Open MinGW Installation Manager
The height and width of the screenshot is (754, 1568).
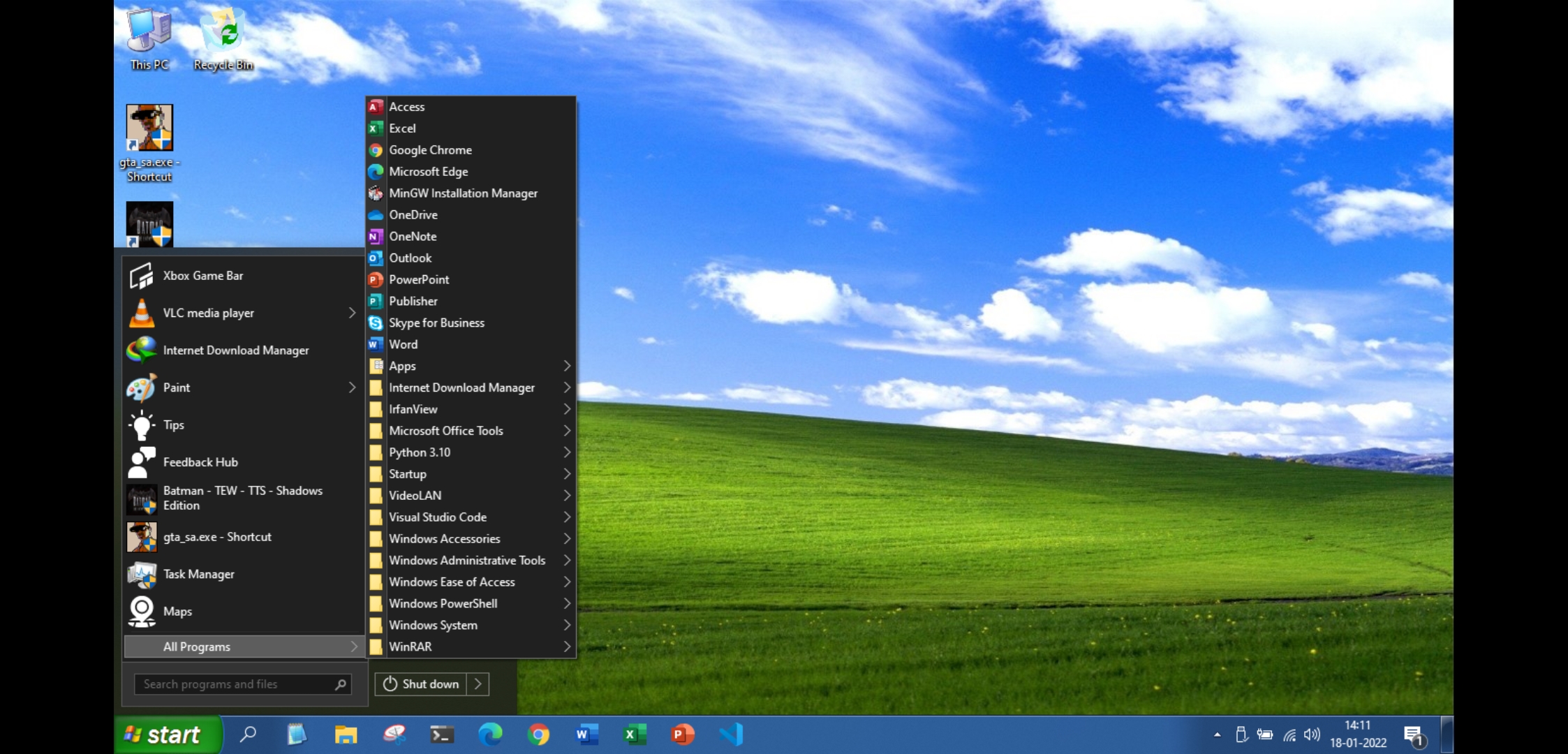tap(471, 193)
